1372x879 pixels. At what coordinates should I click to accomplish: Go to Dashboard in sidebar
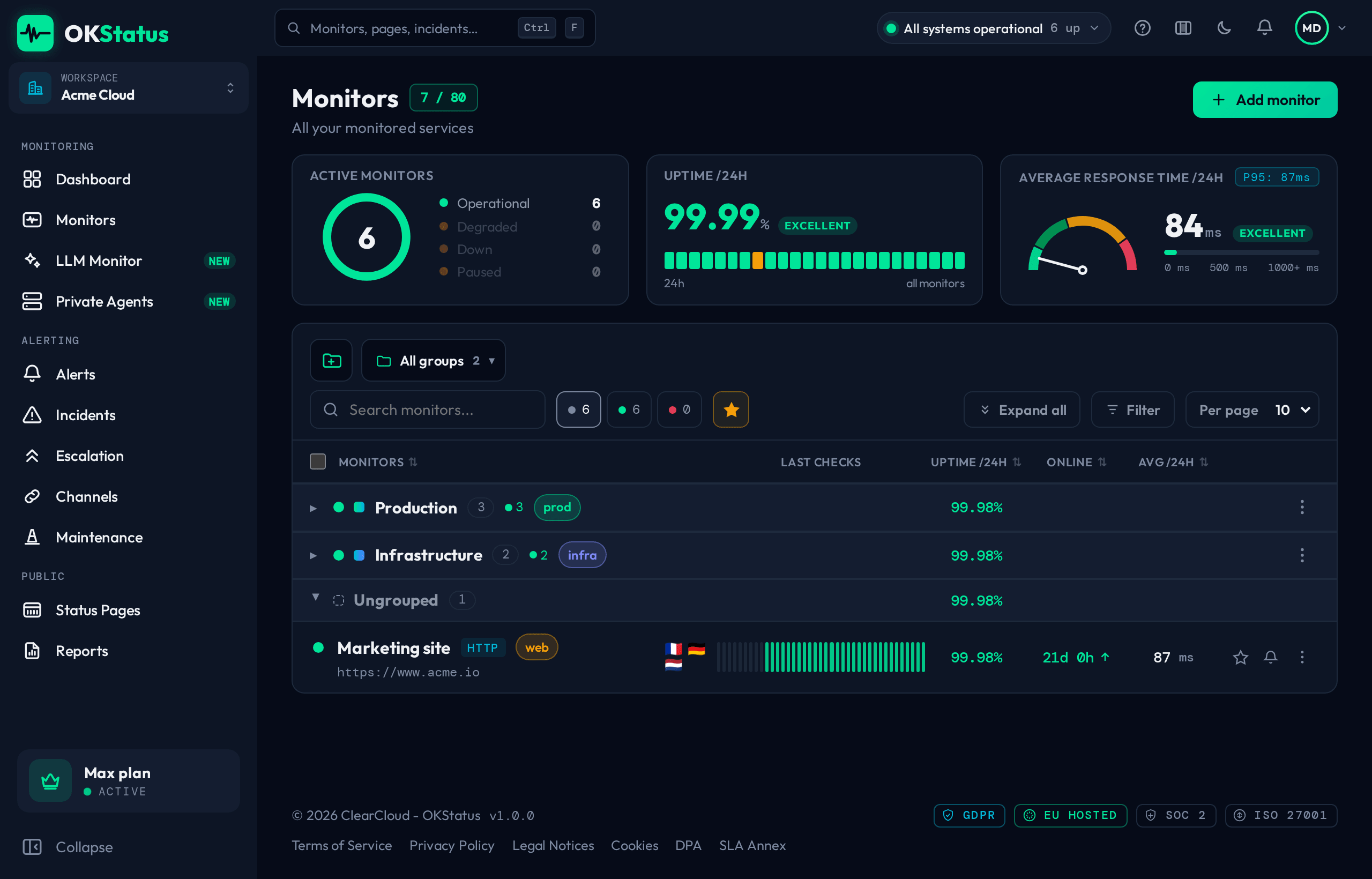[x=129, y=179]
